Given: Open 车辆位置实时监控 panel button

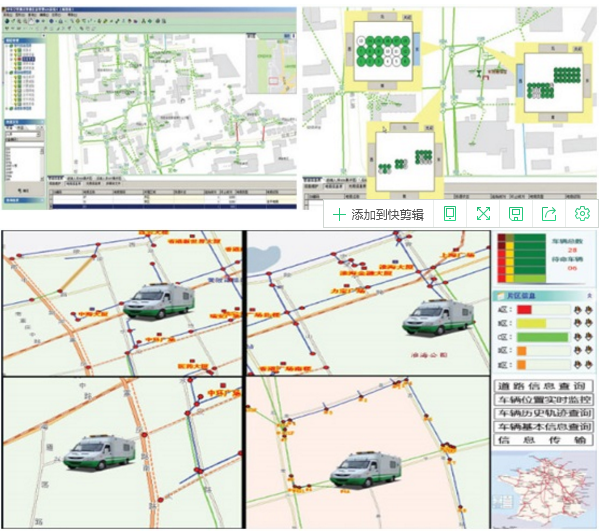Looking at the screenshot, I should (x=544, y=398).
